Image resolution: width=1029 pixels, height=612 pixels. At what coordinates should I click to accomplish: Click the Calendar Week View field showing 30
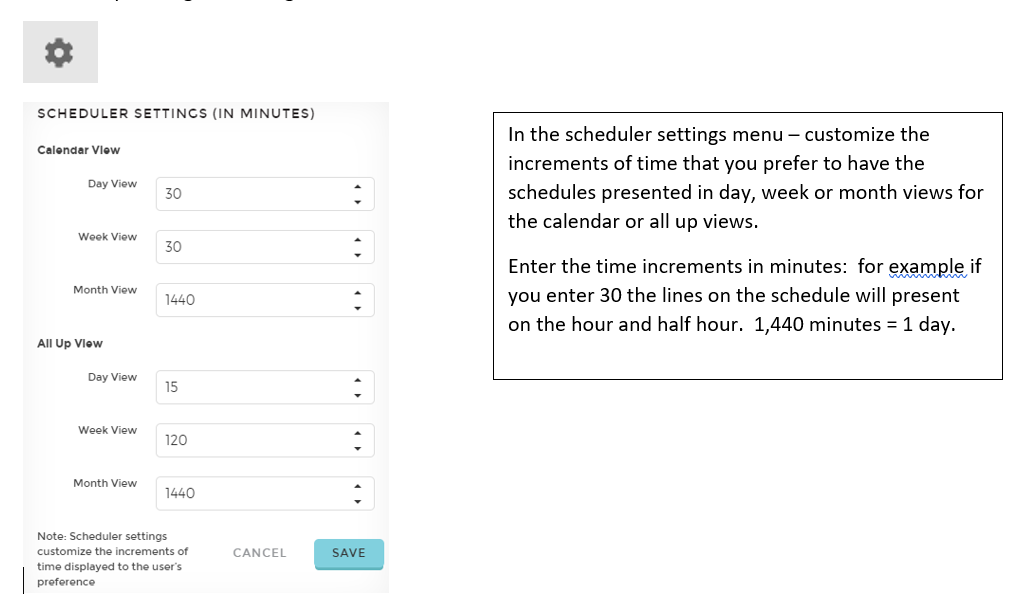click(x=265, y=247)
